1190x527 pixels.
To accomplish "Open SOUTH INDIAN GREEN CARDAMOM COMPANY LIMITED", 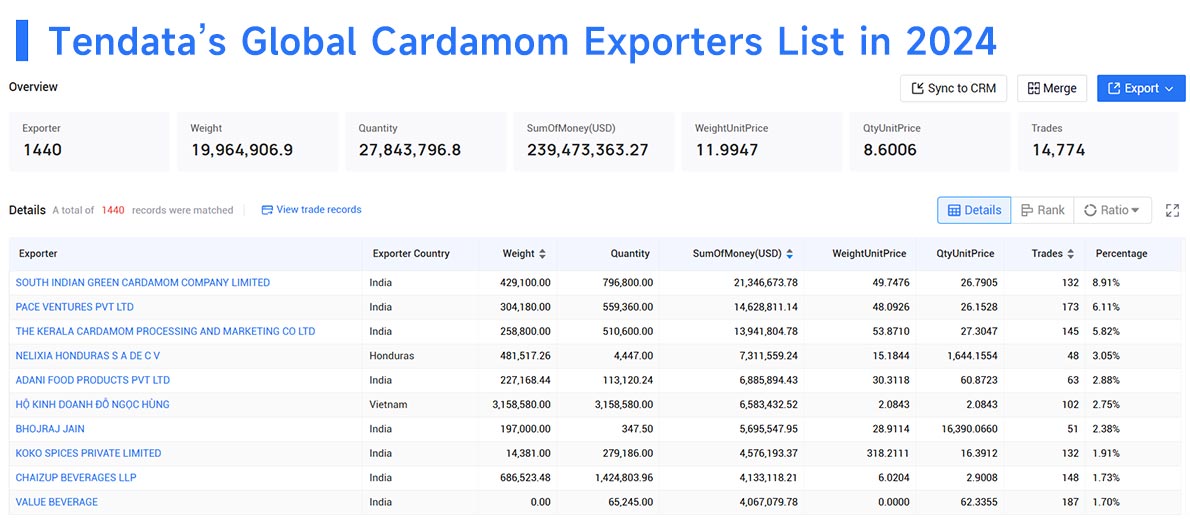I will (143, 282).
